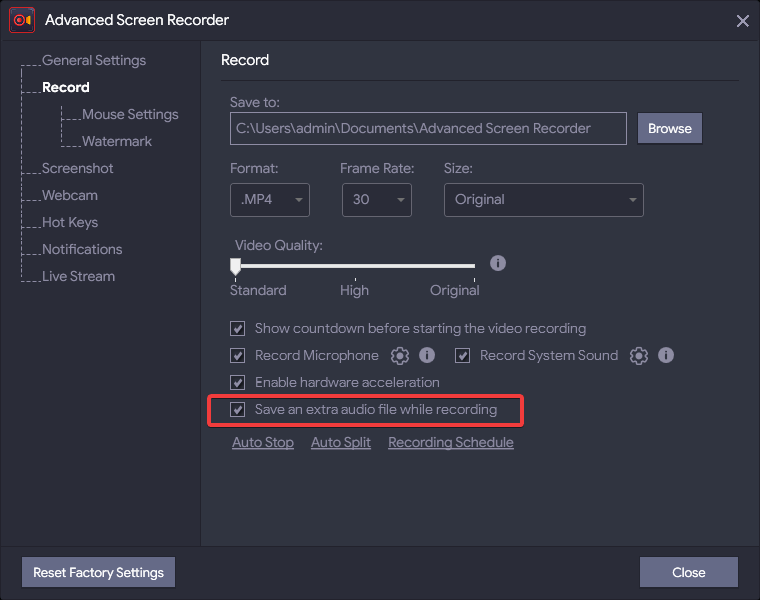This screenshot has width=760, height=600.
Task: Open the Frame Rate 30 dropdown
Action: click(x=377, y=200)
